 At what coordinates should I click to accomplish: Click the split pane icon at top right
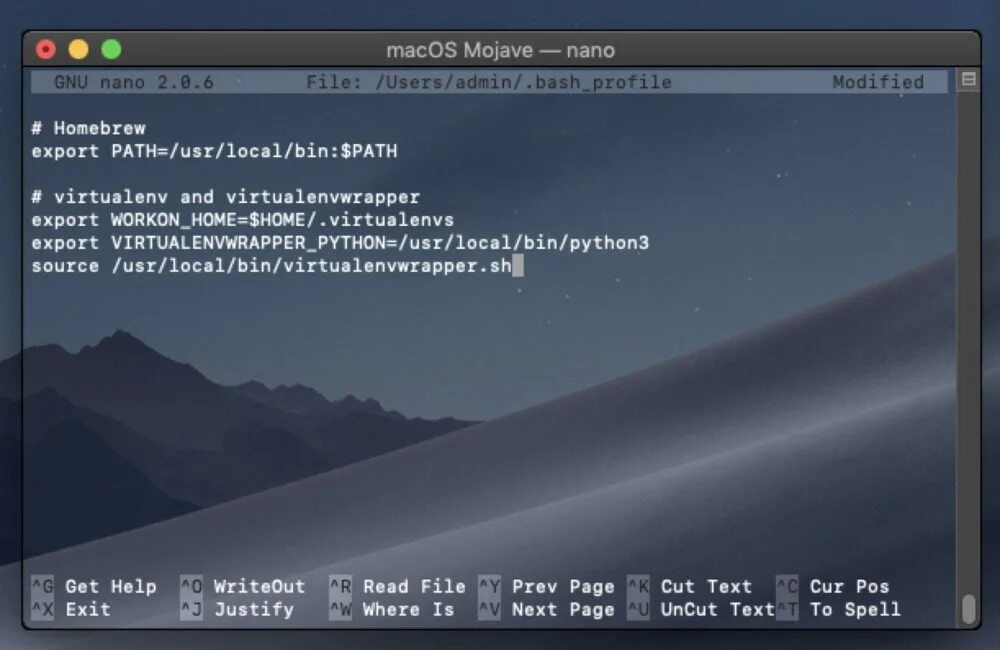point(969,79)
